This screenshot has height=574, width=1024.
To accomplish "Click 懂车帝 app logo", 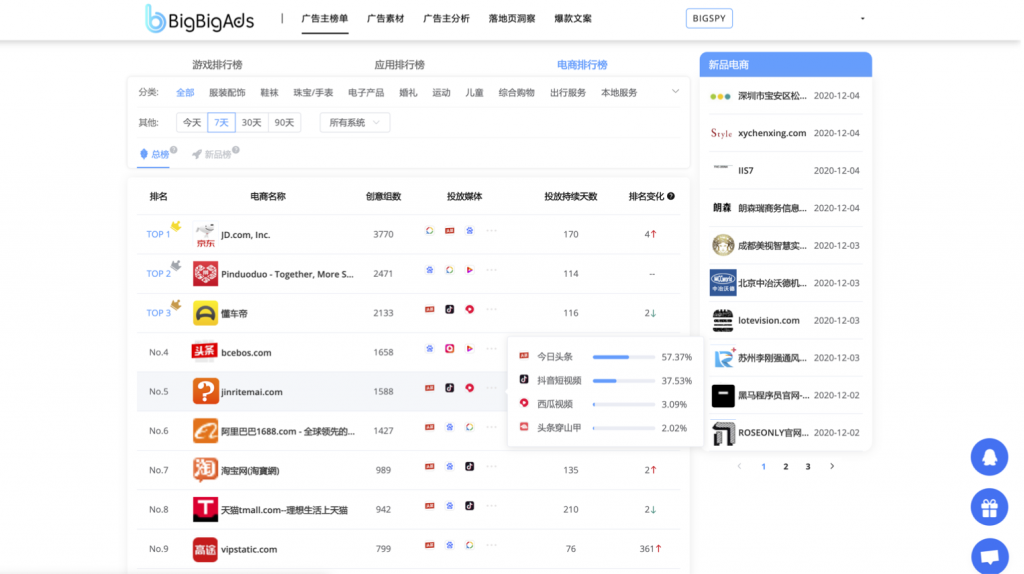I will point(205,313).
